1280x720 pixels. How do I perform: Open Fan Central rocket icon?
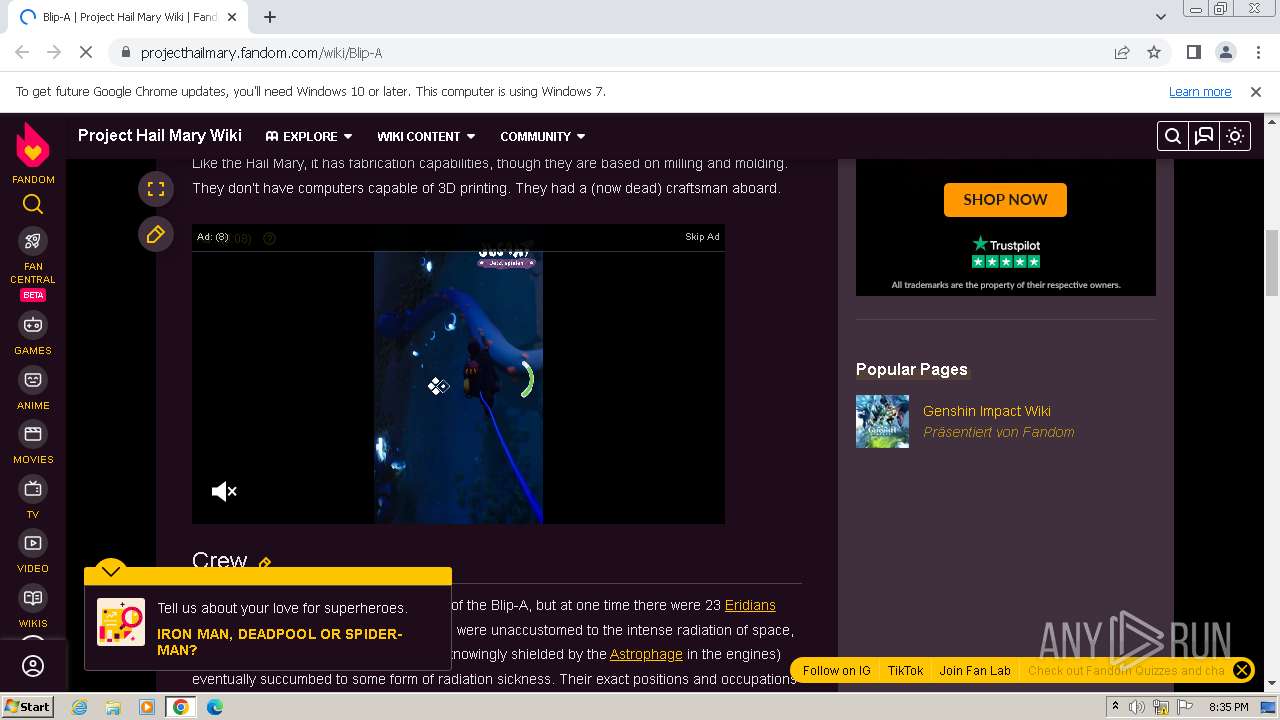click(33, 241)
